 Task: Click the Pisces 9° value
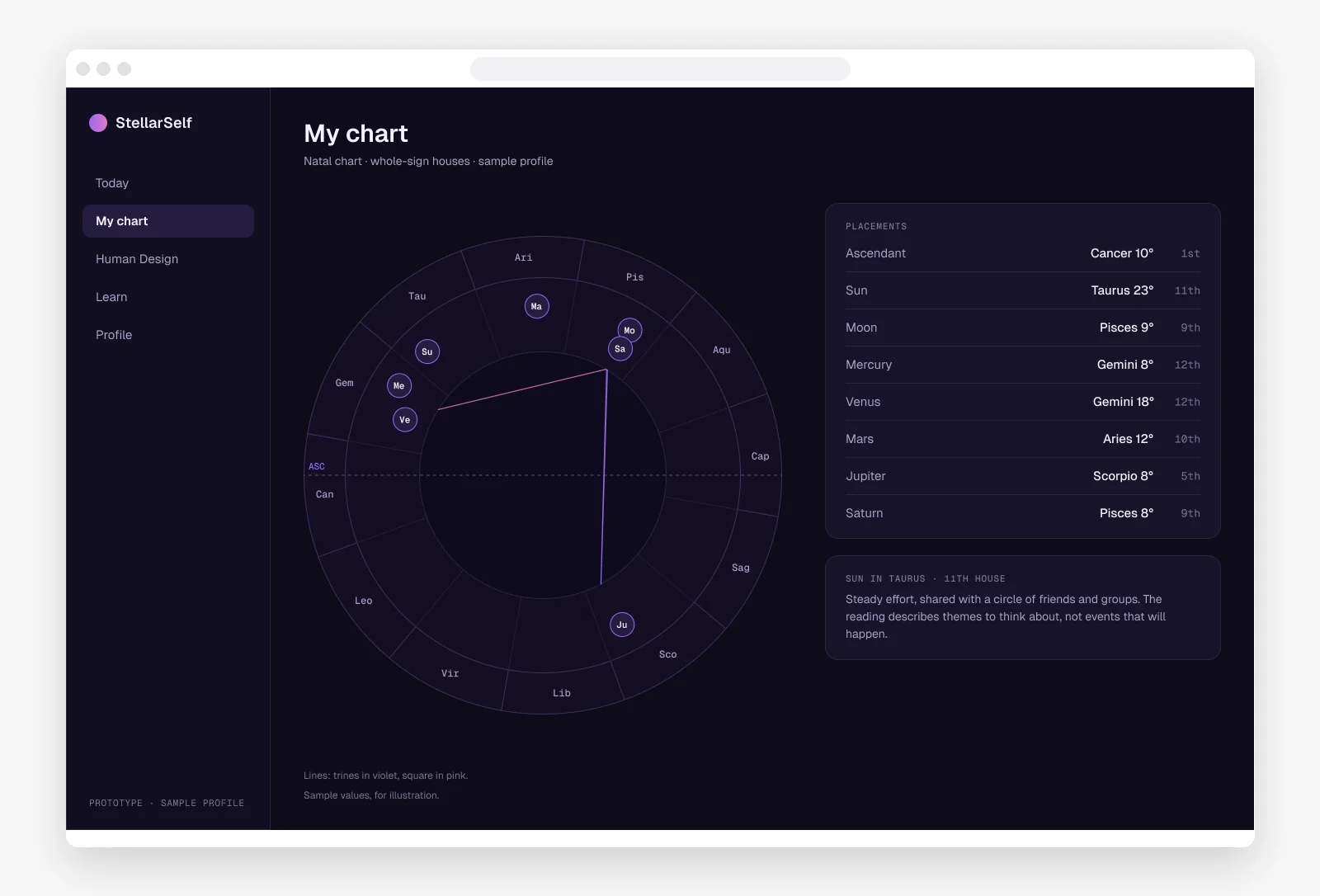[x=1126, y=328]
